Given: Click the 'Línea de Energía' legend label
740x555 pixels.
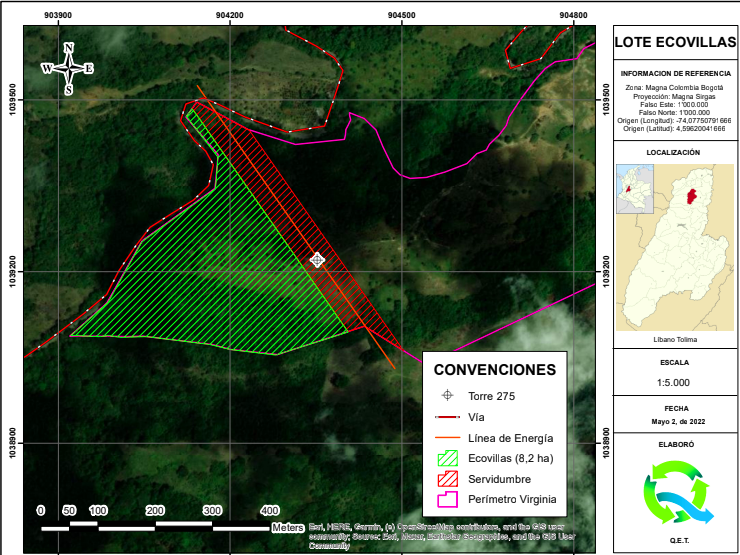Looking at the screenshot, I should pyautogui.click(x=511, y=438).
